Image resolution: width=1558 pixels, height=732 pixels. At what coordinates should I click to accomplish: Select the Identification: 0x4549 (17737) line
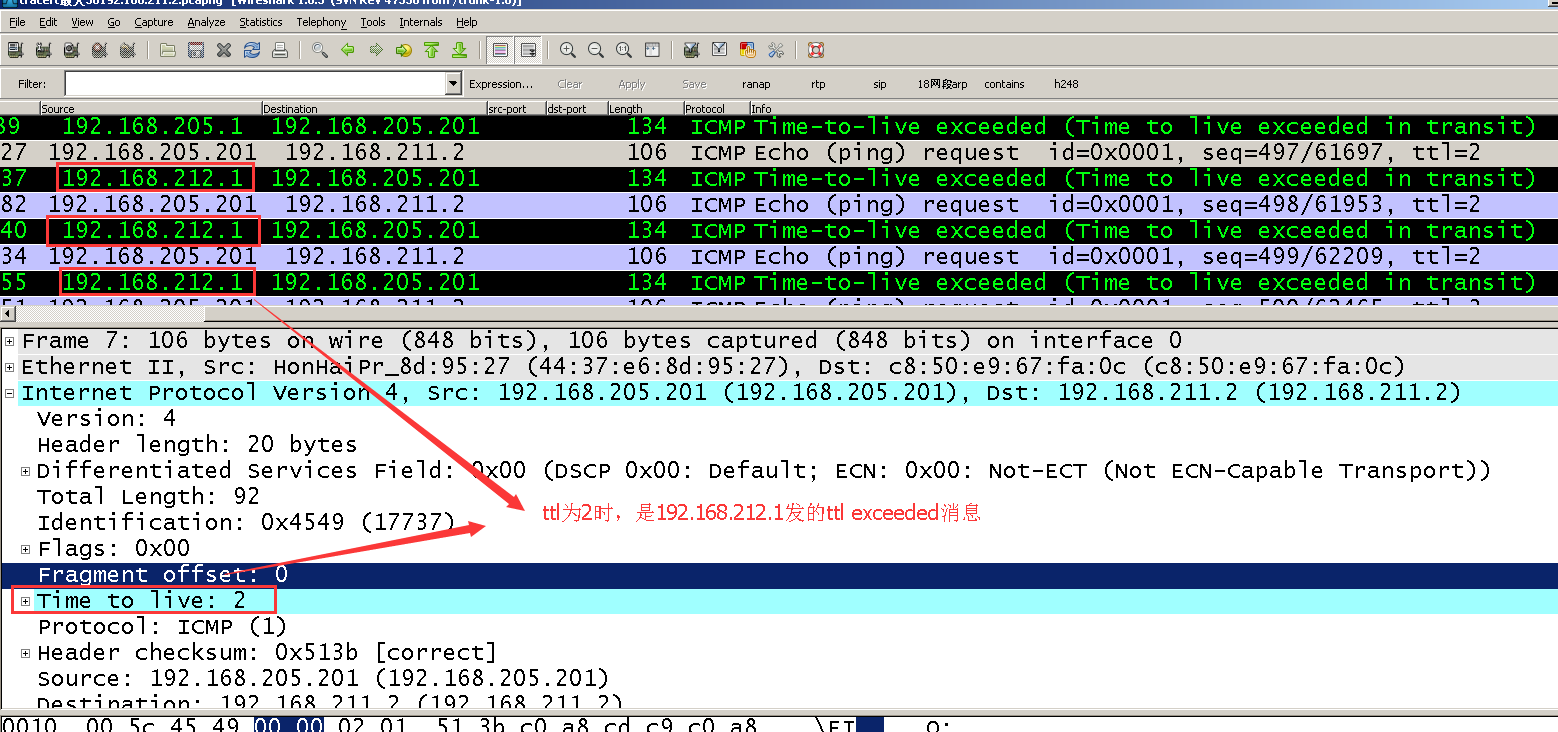pos(246,523)
